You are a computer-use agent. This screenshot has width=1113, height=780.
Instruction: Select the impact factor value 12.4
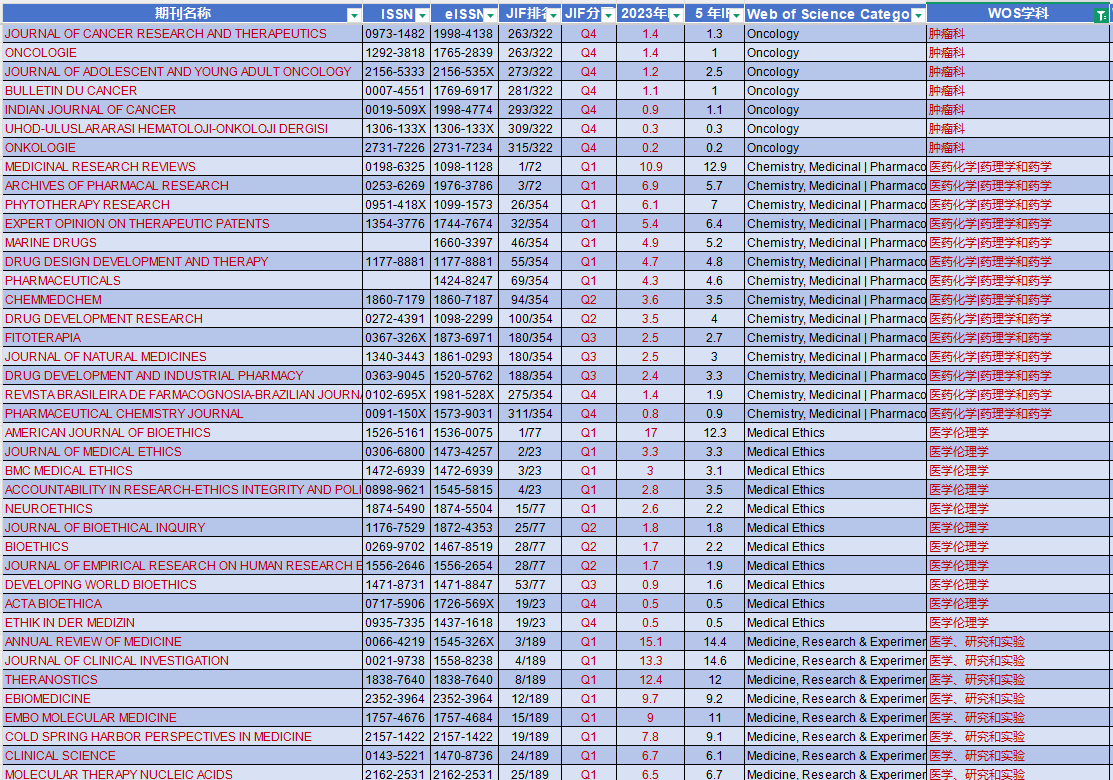(x=650, y=679)
